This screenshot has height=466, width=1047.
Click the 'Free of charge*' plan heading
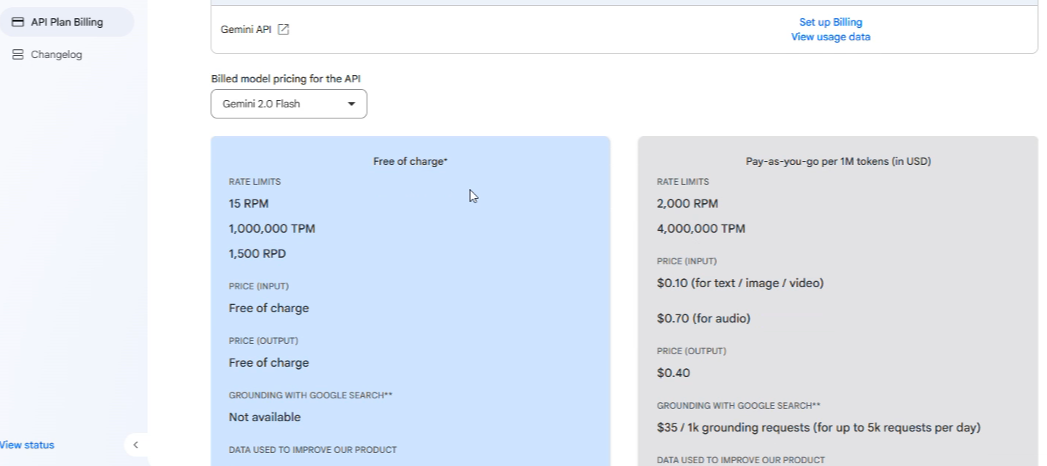411,162
